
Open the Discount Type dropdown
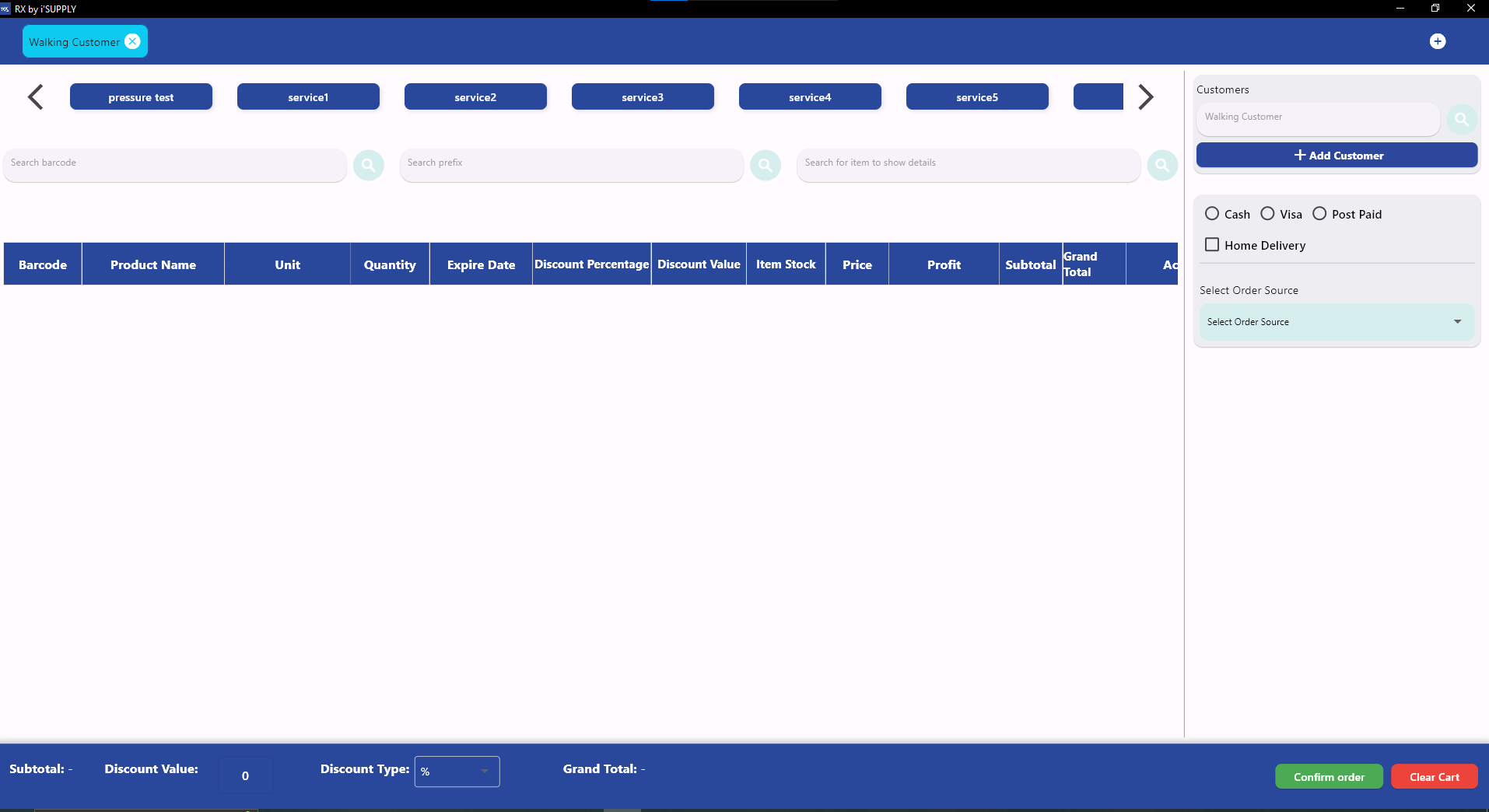(x=457, y=772)
